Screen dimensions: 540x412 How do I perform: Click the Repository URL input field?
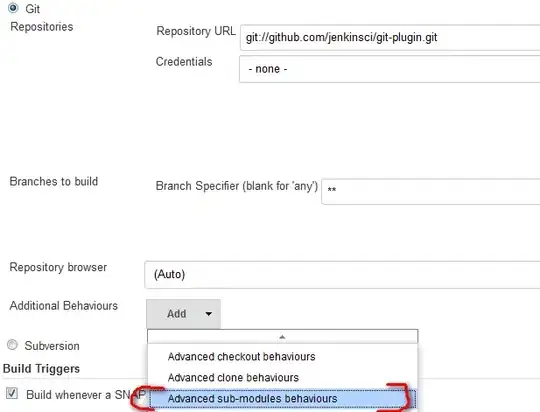390,38
